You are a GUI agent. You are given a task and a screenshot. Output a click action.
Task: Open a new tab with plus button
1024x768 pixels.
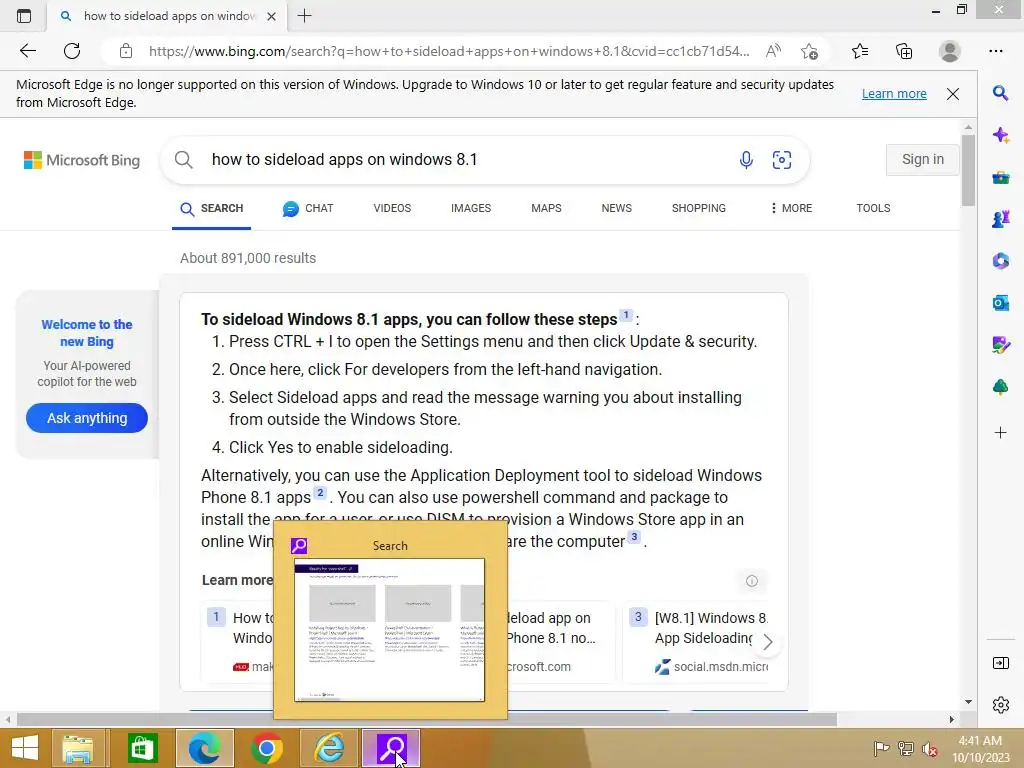coord(304,16)
